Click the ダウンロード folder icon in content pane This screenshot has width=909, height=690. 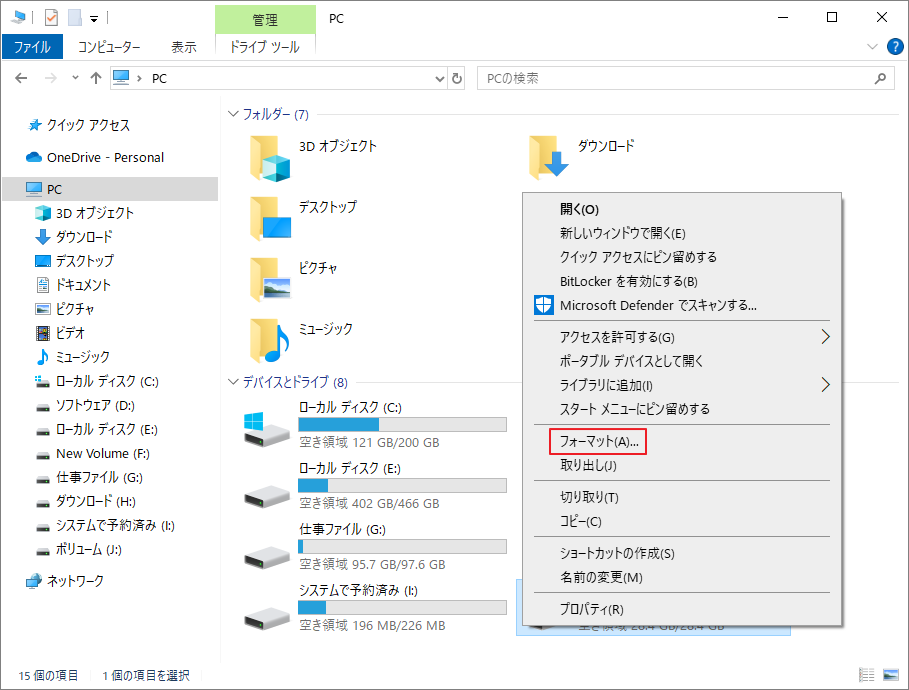tap(549, 157)
